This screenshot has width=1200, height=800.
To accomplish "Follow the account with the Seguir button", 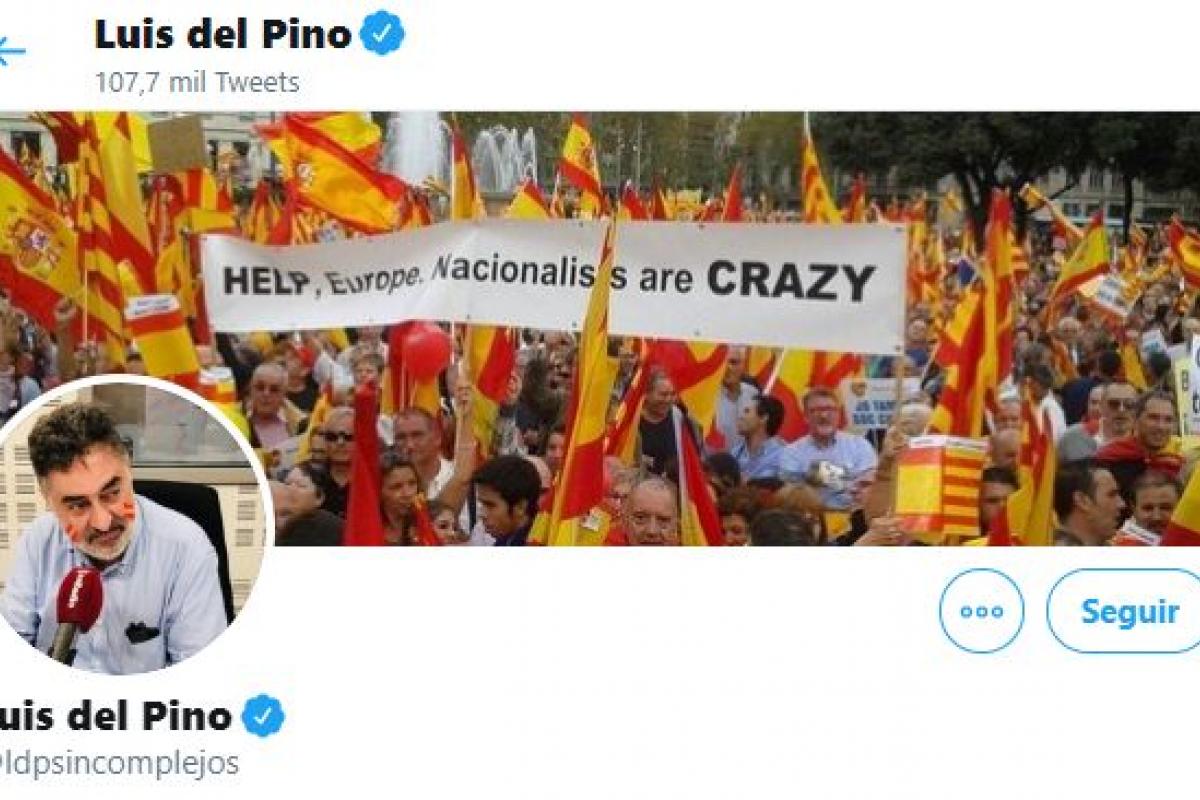I will [x=1124, y=611].
